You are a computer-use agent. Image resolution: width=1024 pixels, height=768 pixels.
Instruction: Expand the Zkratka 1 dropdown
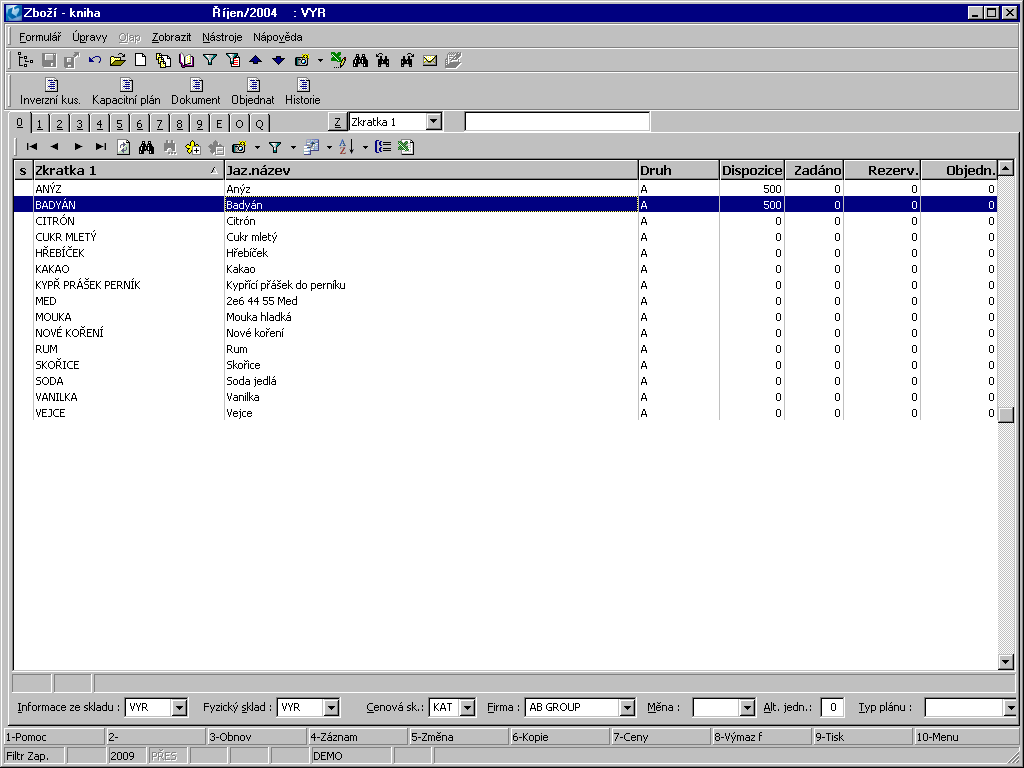(433, 122)
